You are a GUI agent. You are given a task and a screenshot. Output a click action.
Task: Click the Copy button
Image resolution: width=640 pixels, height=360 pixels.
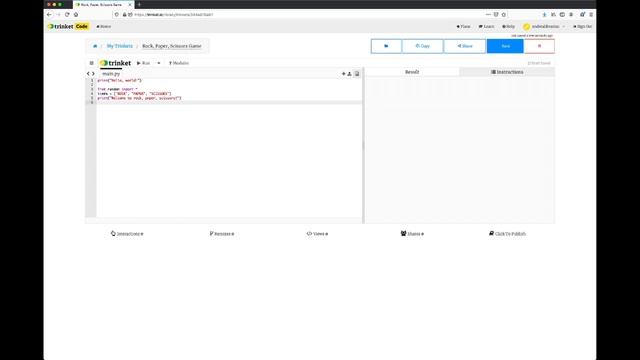point(422,46)
